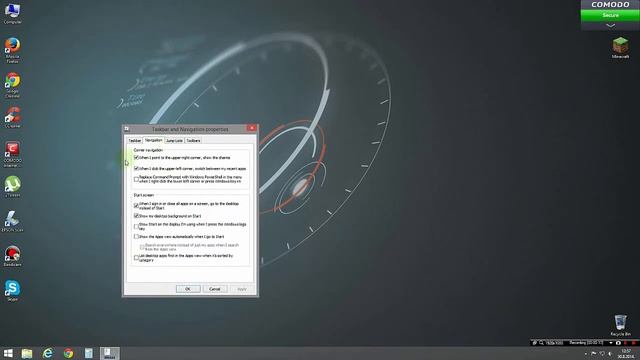Click the Windows Start button on taskbar
Viewport: 640px width, 360px height.
pyautogui.click(x=8, y=353)
